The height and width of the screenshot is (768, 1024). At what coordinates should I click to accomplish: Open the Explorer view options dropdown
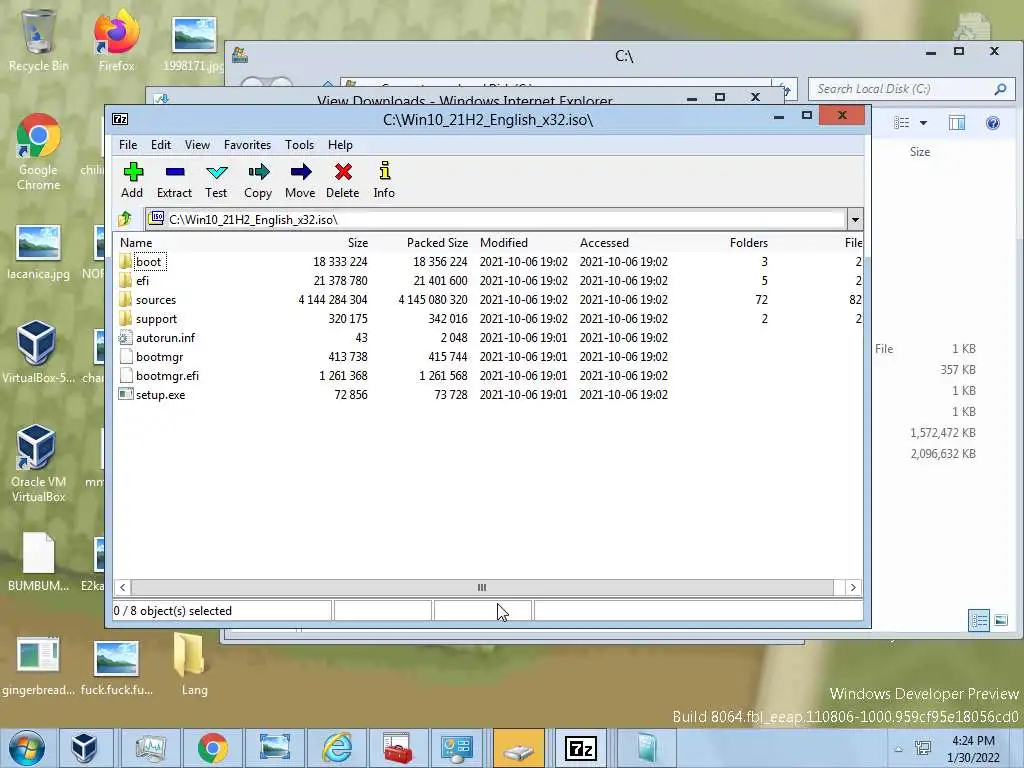923,123
